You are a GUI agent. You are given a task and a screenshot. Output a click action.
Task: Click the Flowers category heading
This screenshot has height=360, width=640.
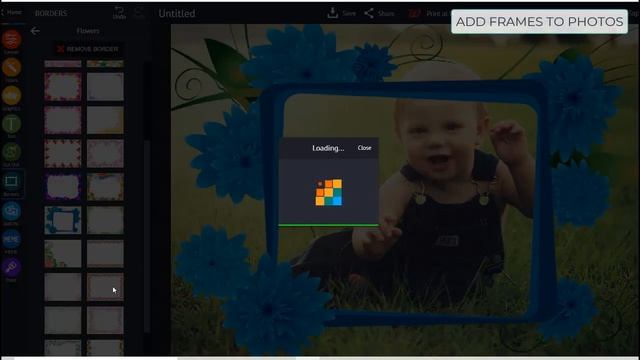(x=88, y=31)
